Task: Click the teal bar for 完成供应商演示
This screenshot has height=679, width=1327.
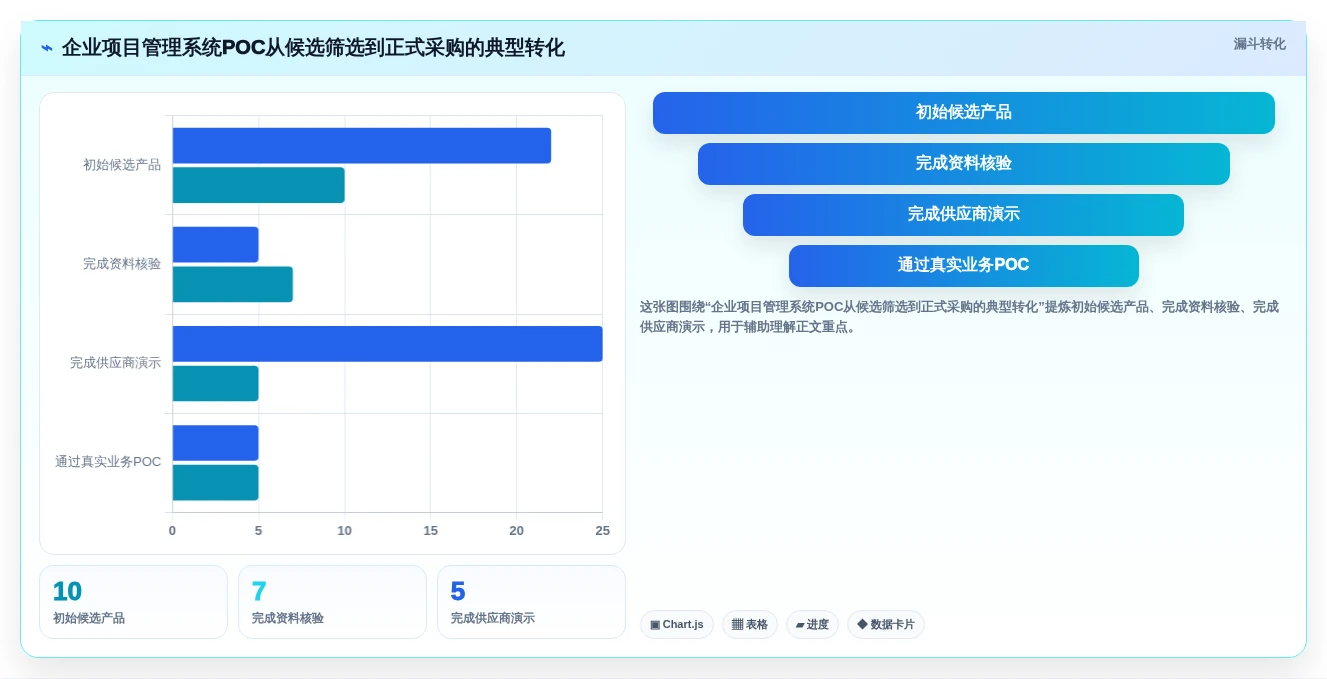Action: tap(215, 384)
